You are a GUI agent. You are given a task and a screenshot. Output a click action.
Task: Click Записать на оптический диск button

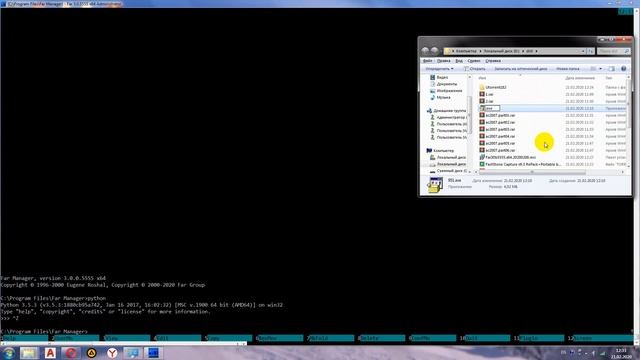click(x=520, y=69)
